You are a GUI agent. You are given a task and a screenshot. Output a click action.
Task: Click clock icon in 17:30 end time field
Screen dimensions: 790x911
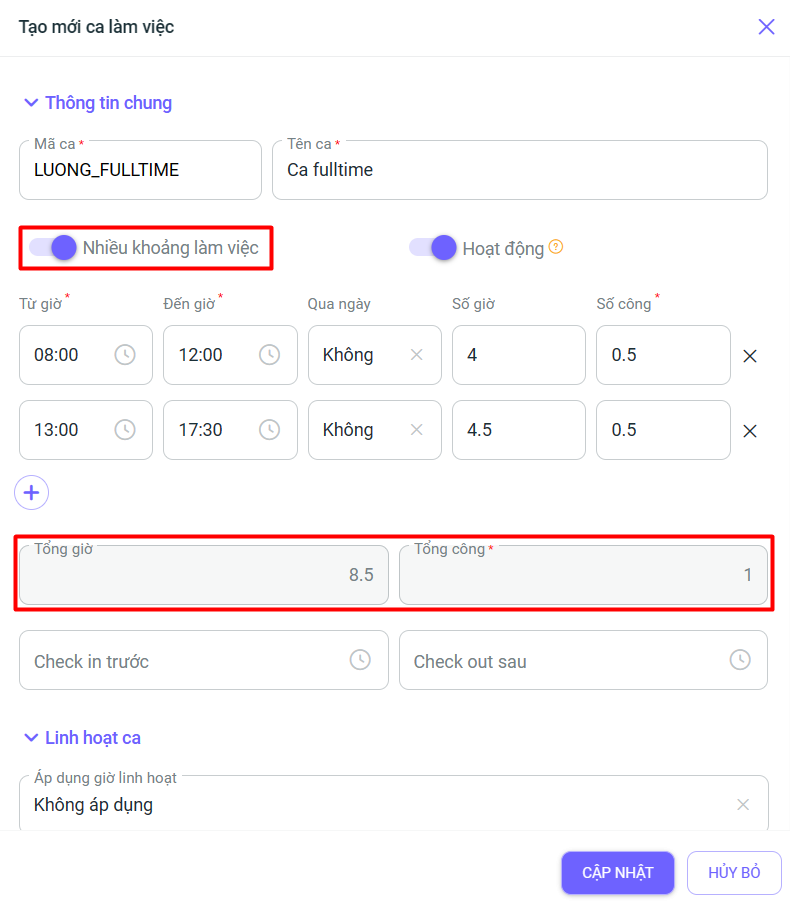click(270, 429)
